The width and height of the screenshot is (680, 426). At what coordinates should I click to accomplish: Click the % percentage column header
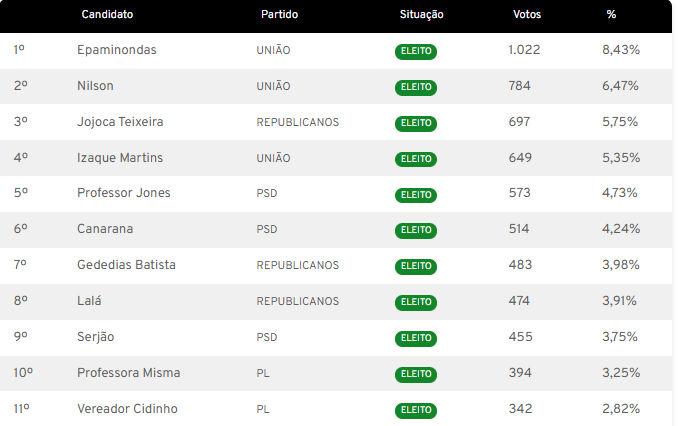tap(611, 16)
